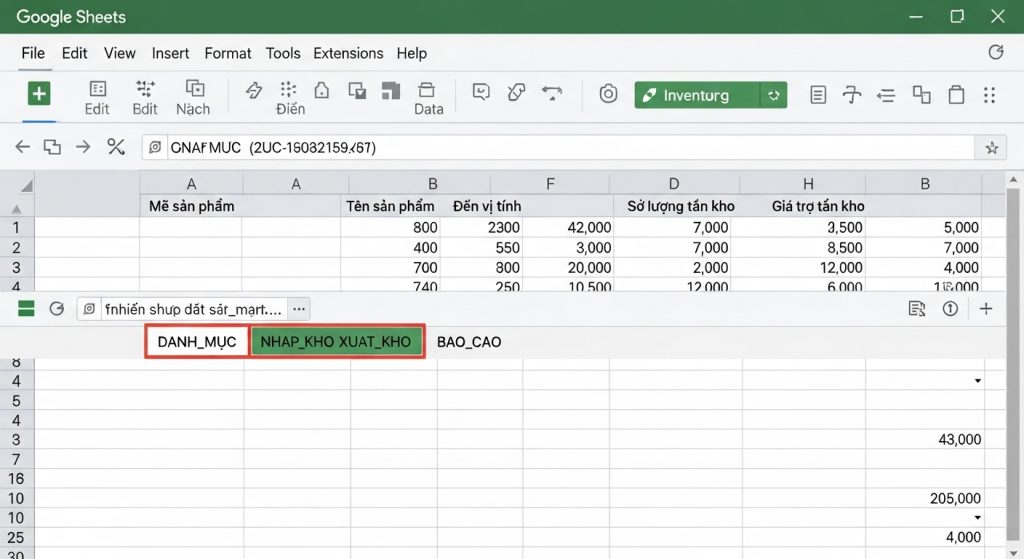Image resolution: width=1024 pixels, height=559 pixels.
Task: Open the Help menu
Action: 411,53
